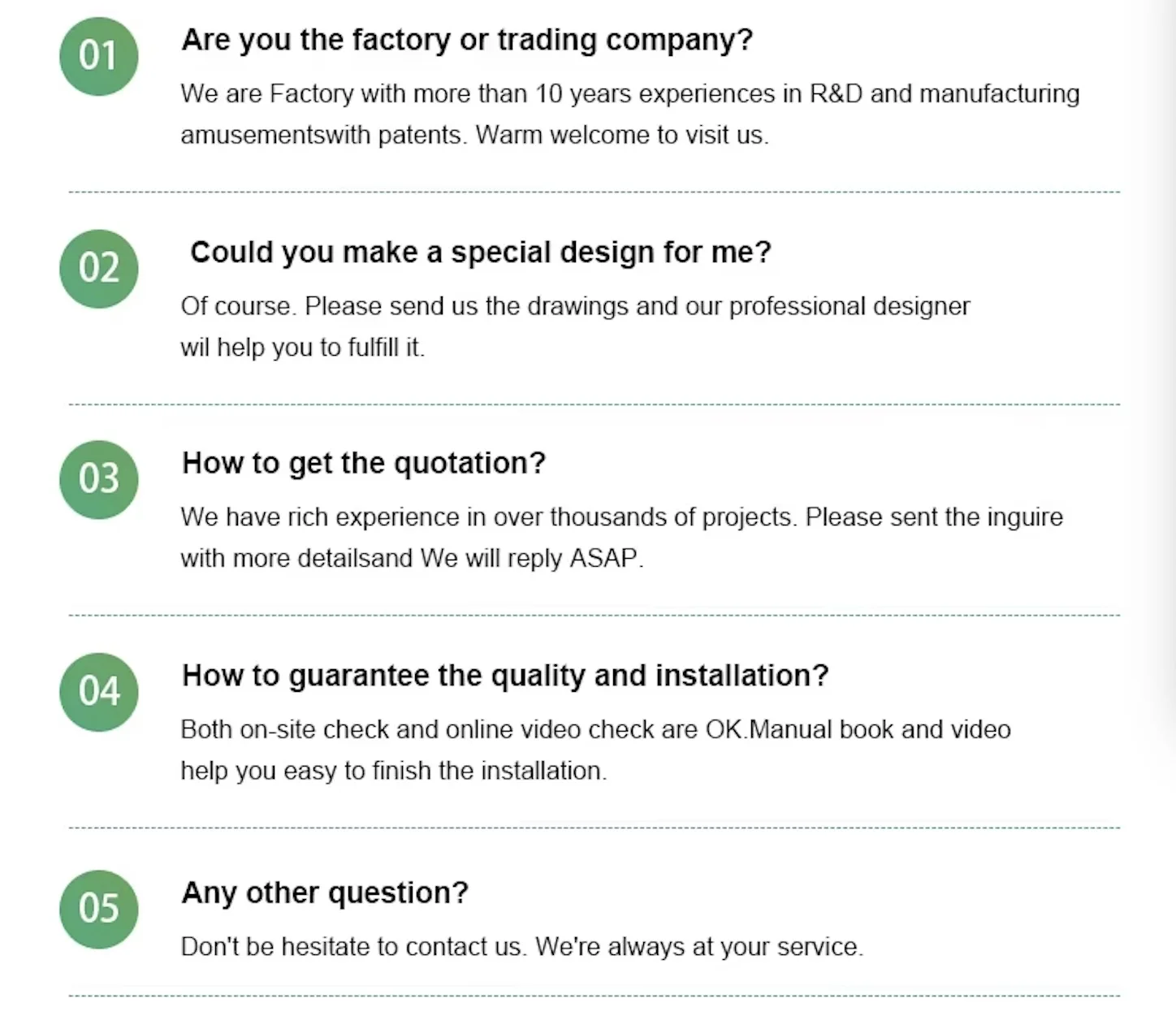Click the "help you easy to finish installation" line
The width and height of the screenshot is (1176, 1020).
pyautogui.click(x=393, y=771)
